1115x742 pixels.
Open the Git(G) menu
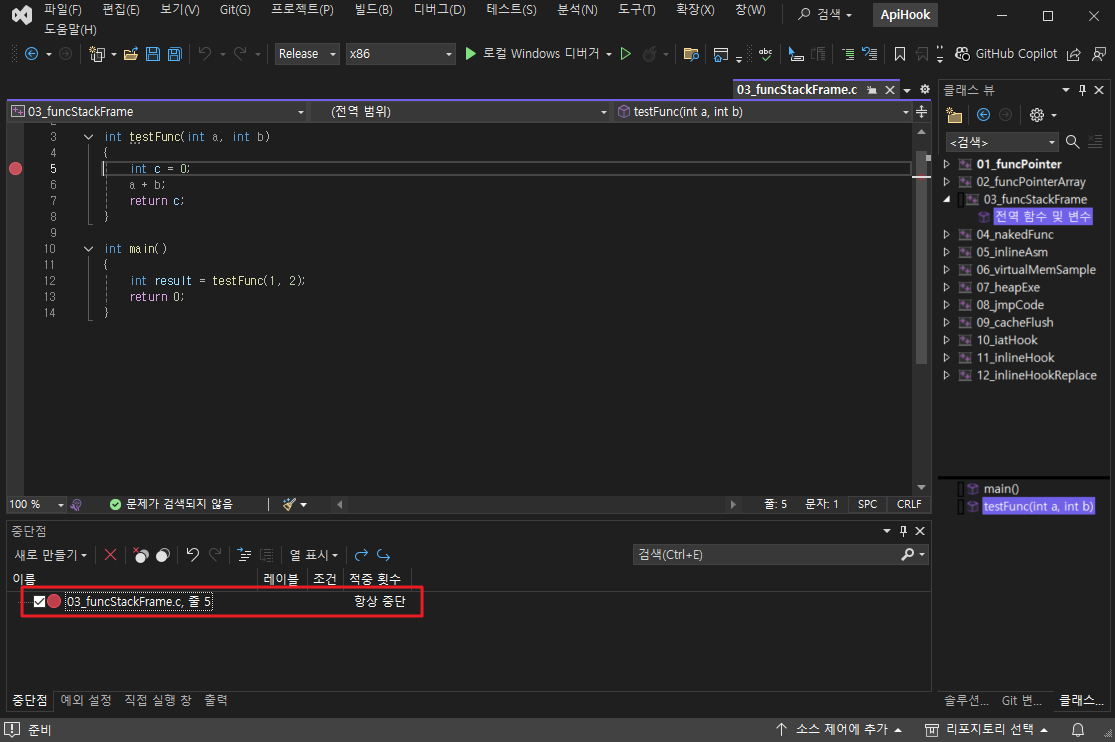click(x=235, y=10)
